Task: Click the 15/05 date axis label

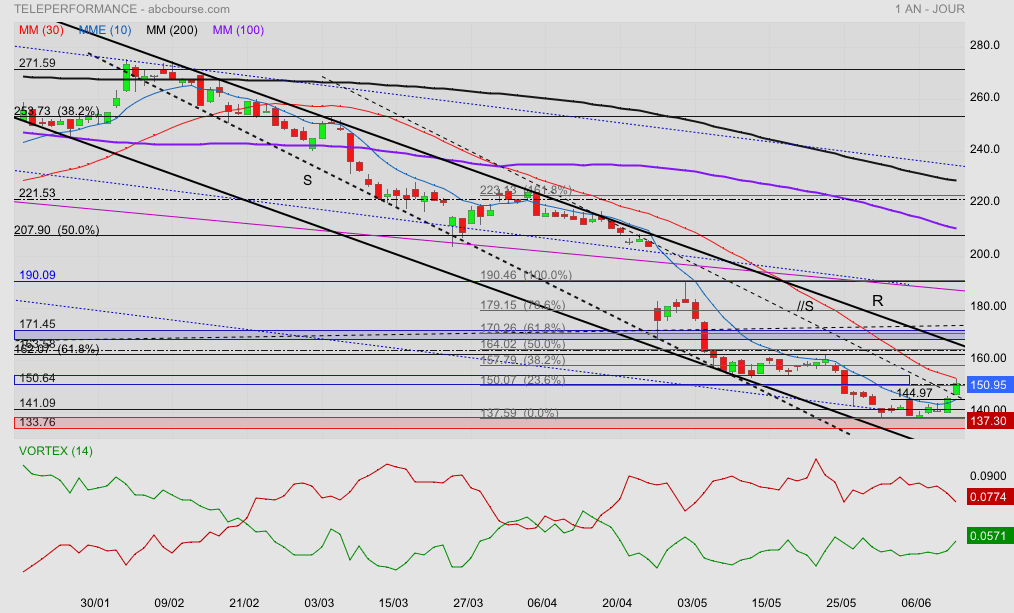Action: 766,603
